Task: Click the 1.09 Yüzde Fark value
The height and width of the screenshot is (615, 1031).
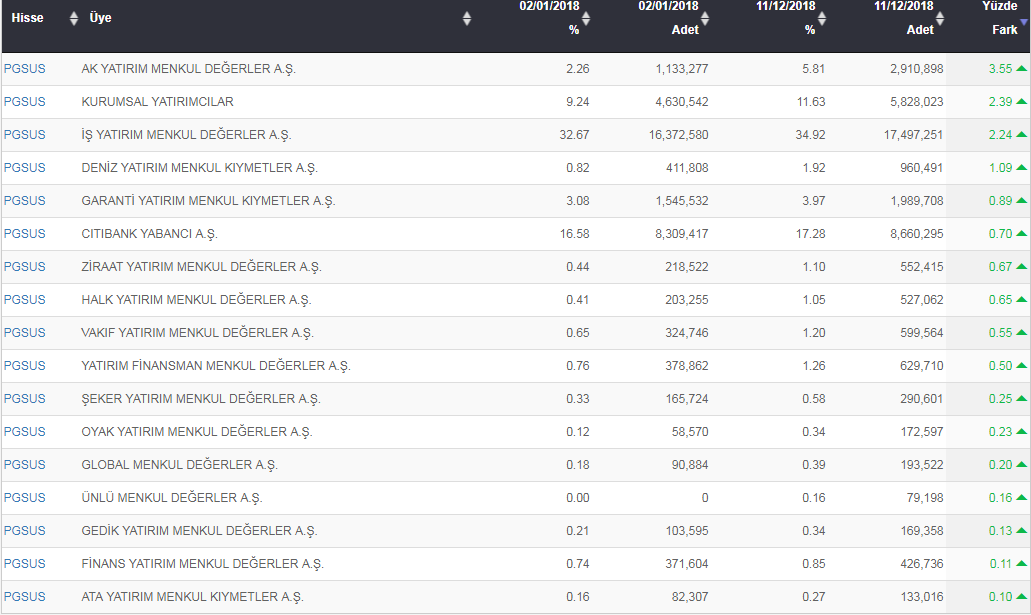Action: 1000,168
